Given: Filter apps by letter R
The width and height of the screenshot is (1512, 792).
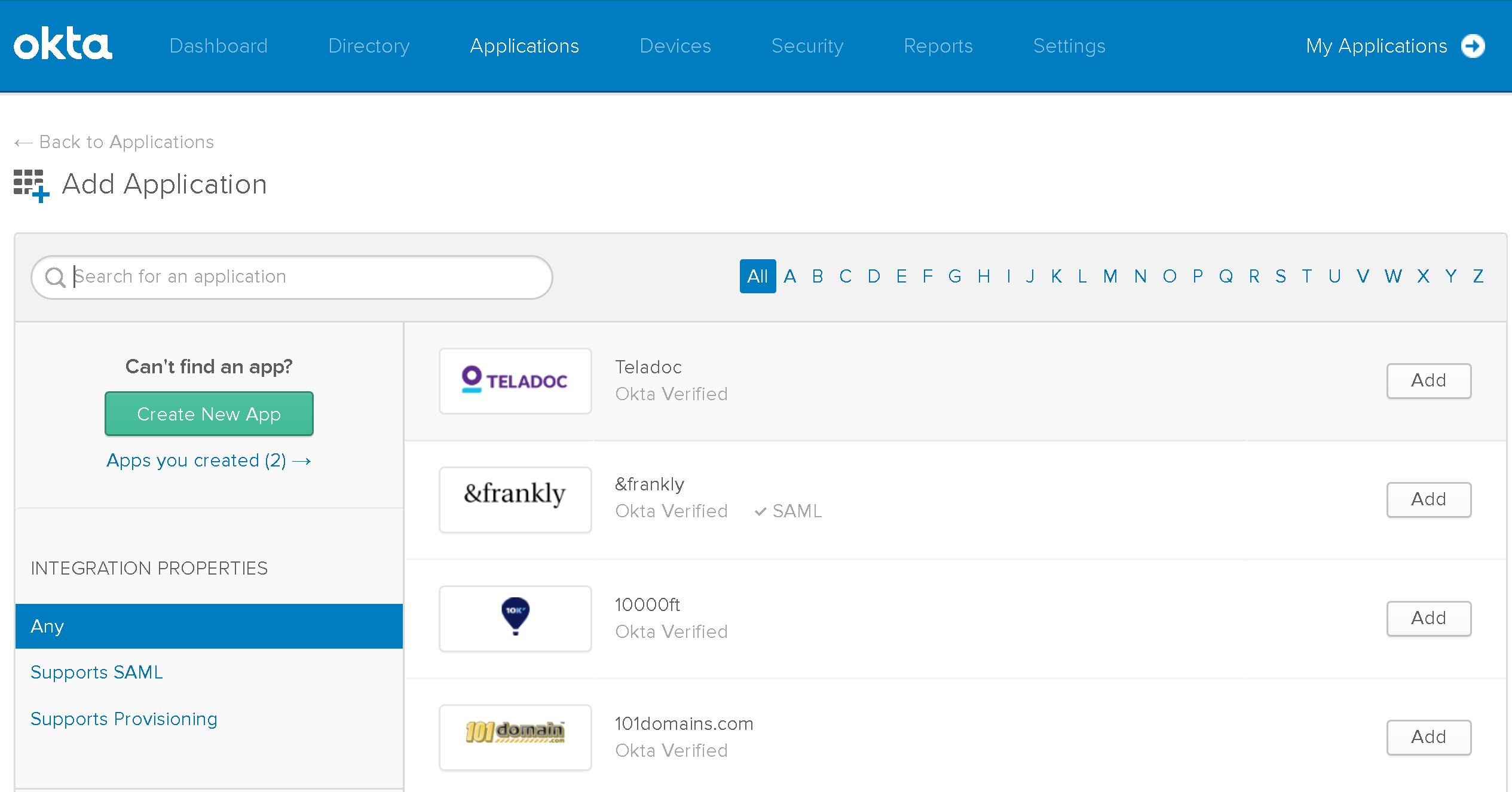Looking at the screenshot, I should (1254, 276).
